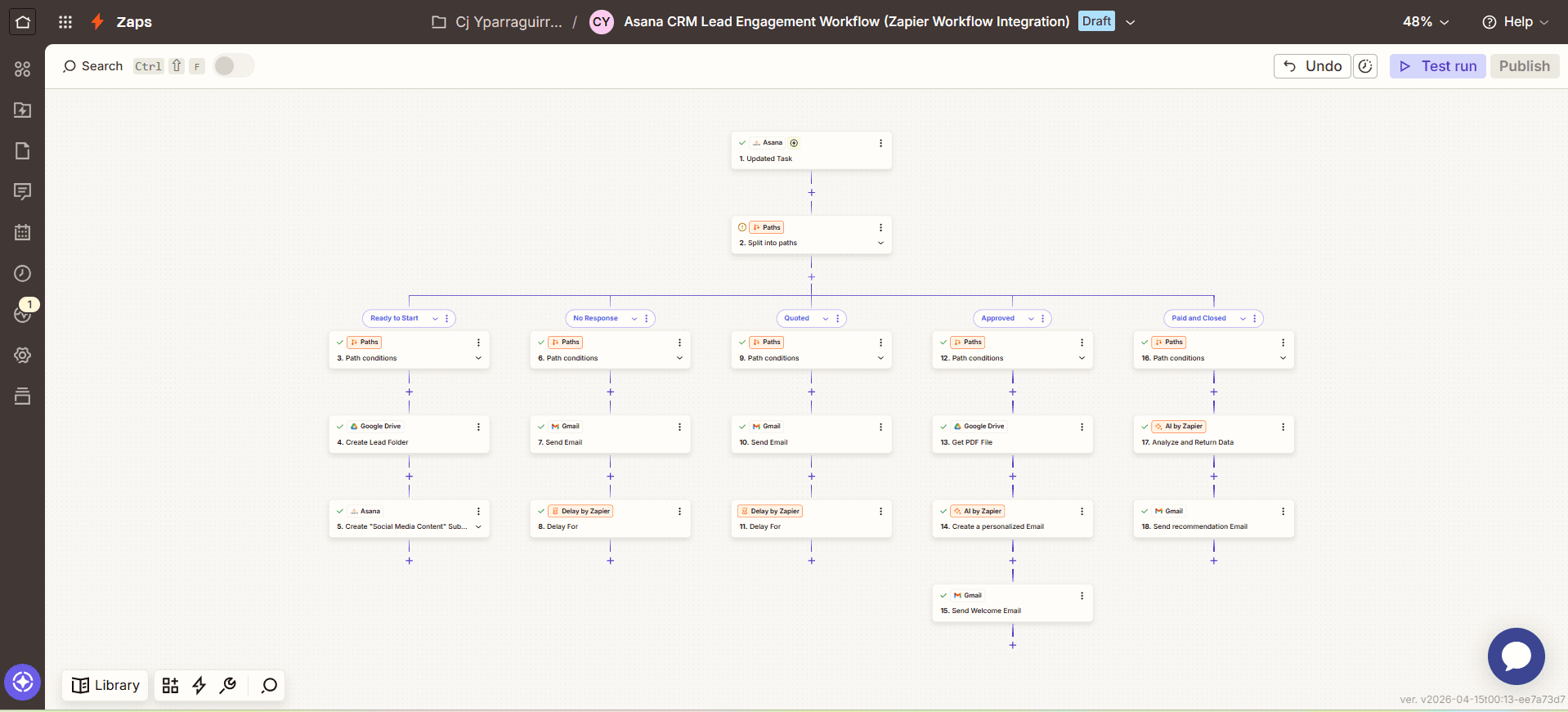Open the sidebar calendar icon
The image size is (1568, 712).
22,233
